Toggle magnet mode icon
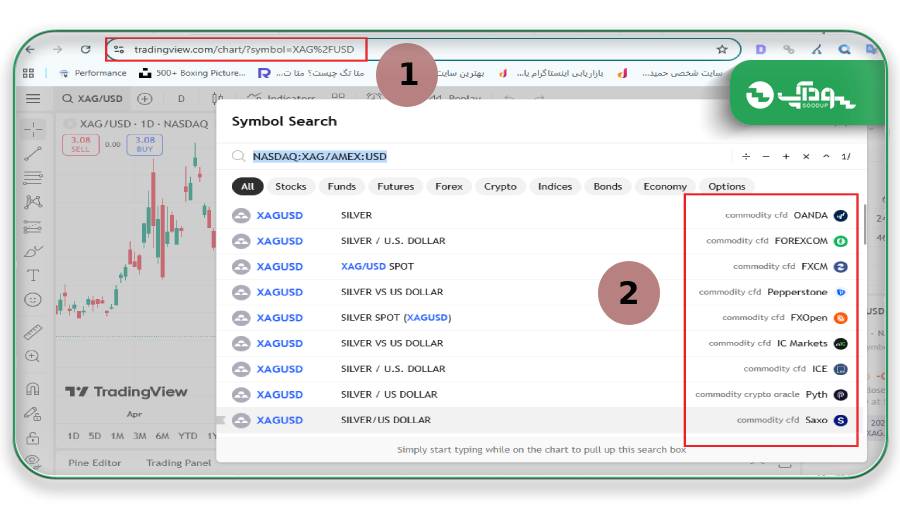Viewport: 900px width, 508px height. coord(33,389)
